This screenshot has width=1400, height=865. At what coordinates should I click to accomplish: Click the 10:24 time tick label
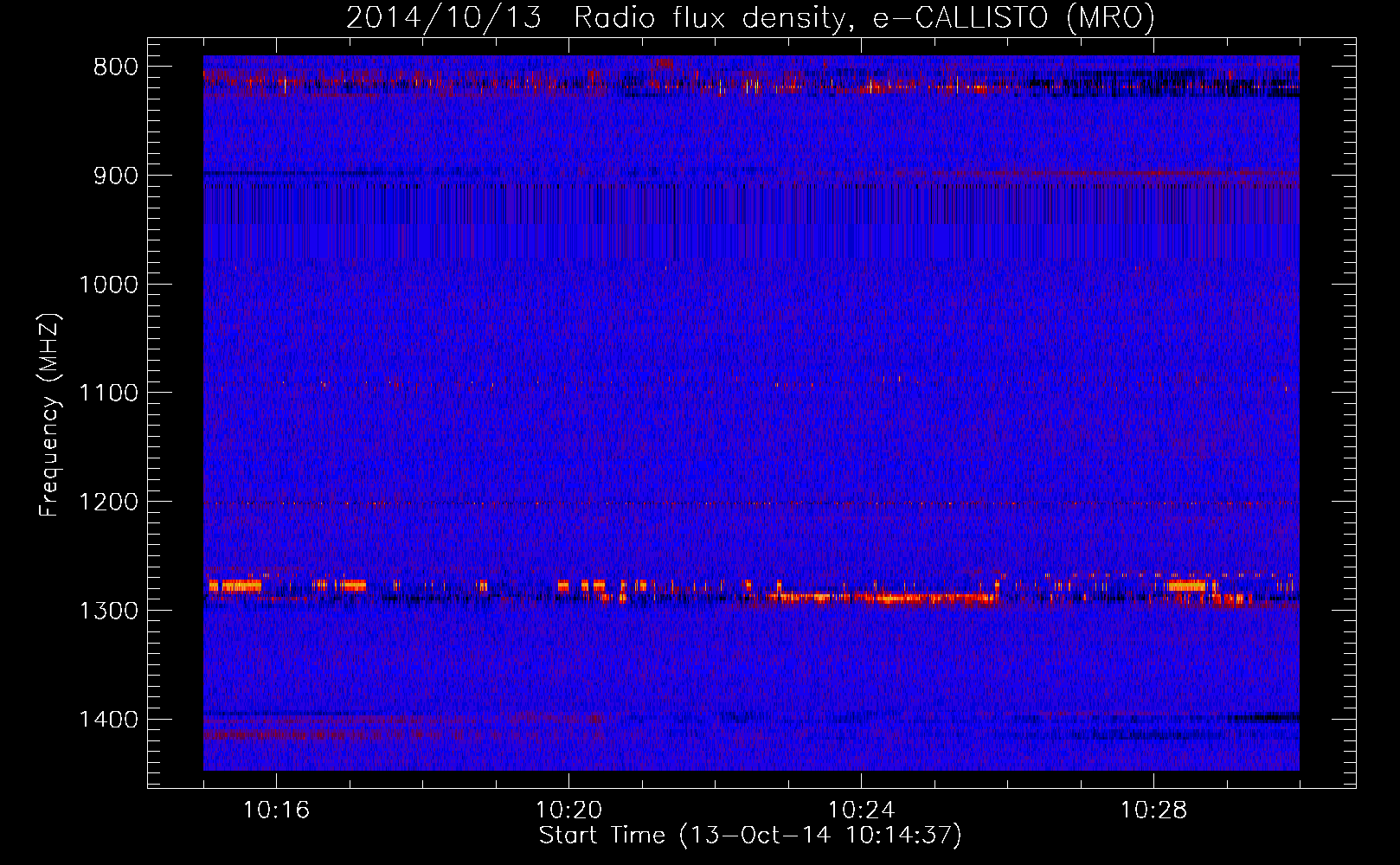pos(861,811)
